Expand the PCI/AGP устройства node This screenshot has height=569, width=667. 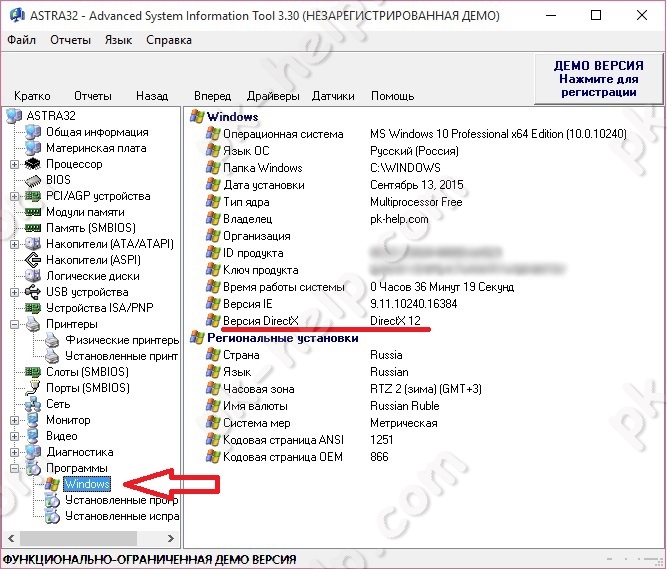tap(14, 196)
